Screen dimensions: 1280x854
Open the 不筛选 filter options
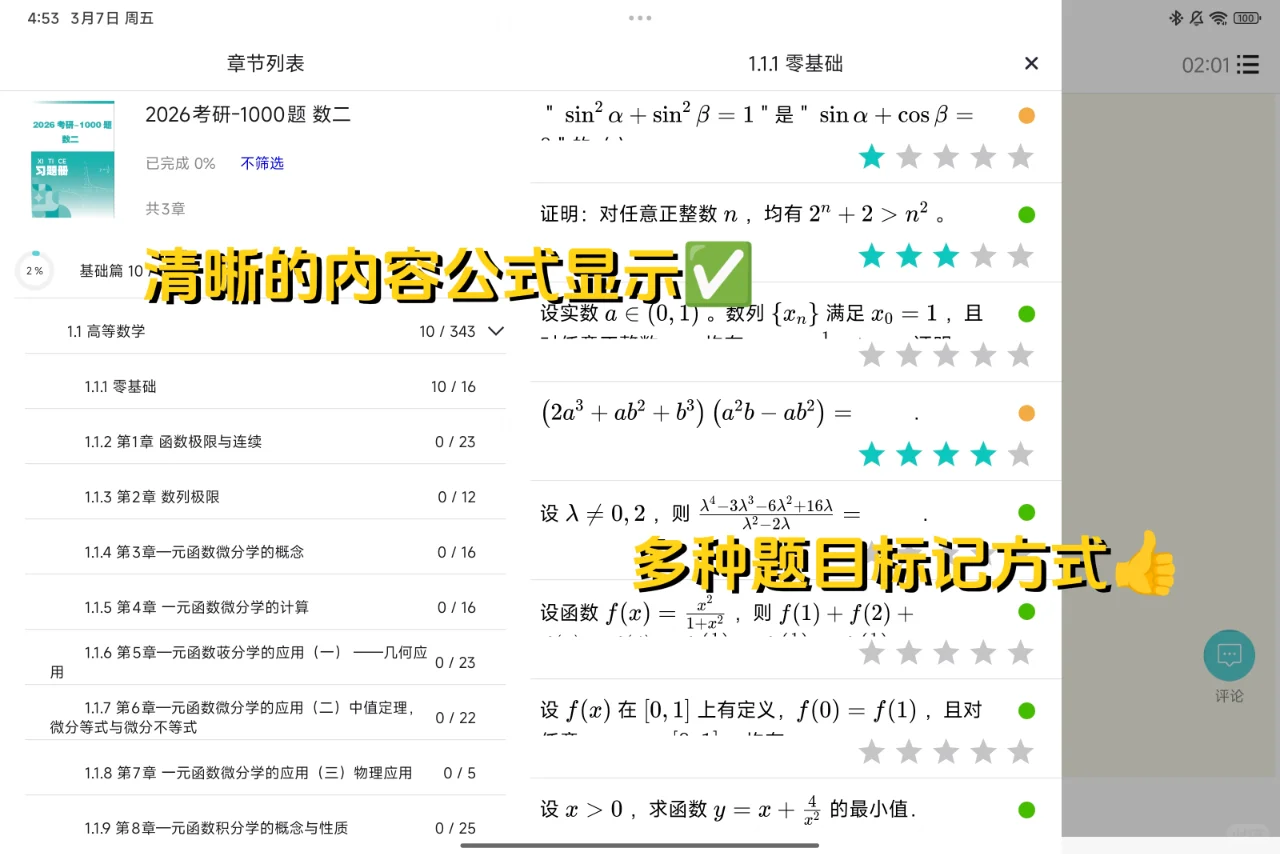262,163
